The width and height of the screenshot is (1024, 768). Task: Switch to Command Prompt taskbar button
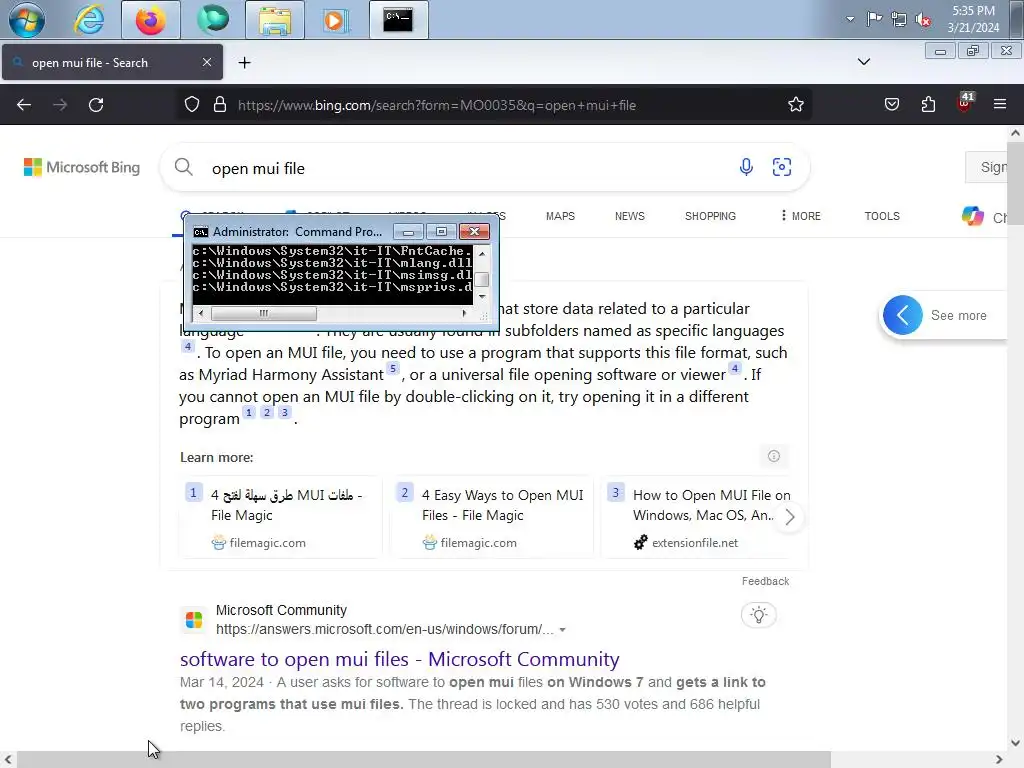(398, 20)
